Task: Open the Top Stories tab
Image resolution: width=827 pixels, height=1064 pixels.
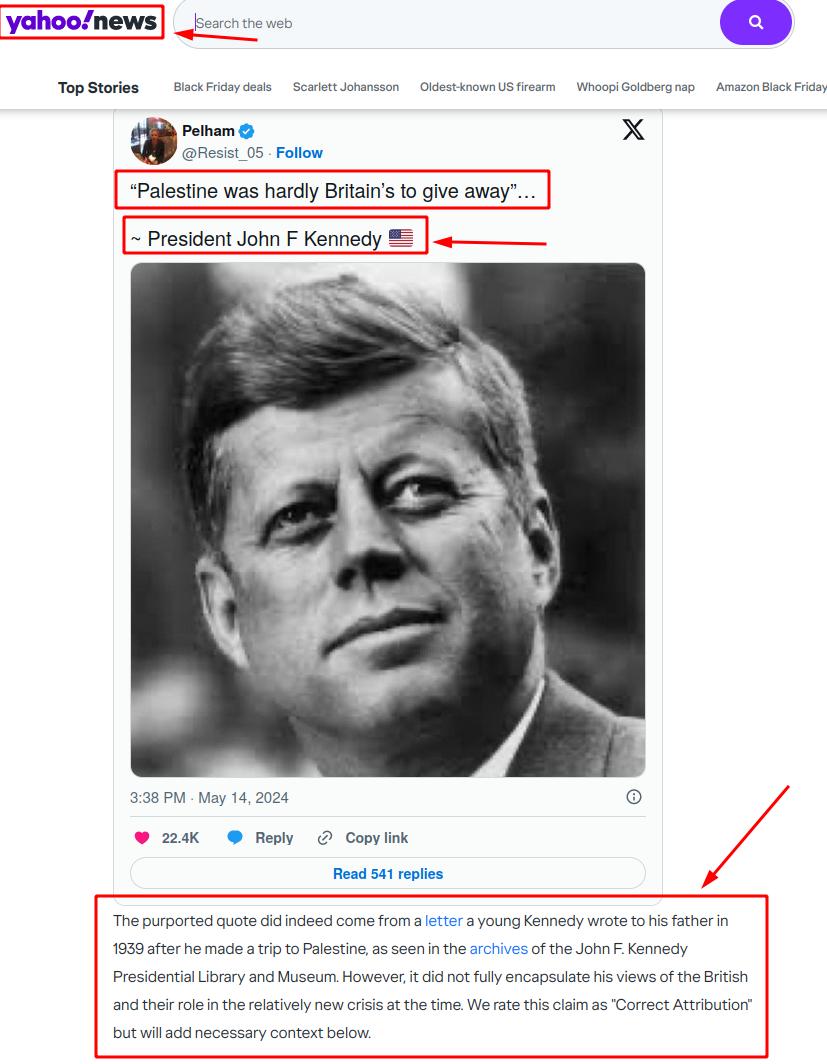Action: click(98, 87)
